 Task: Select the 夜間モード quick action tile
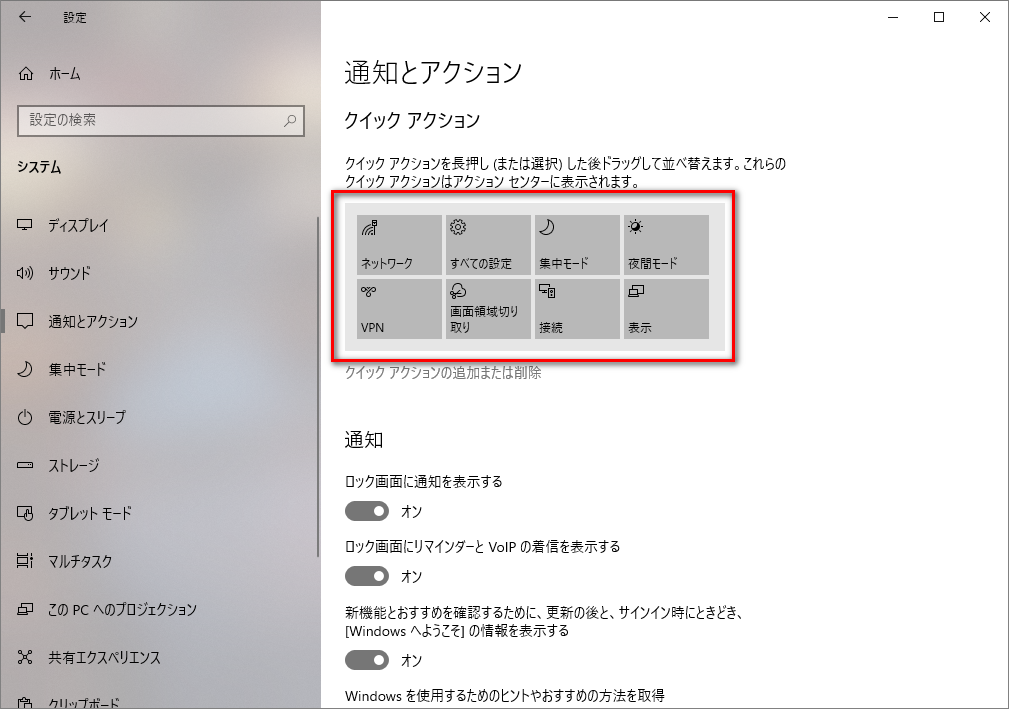[x=666, y=245]
